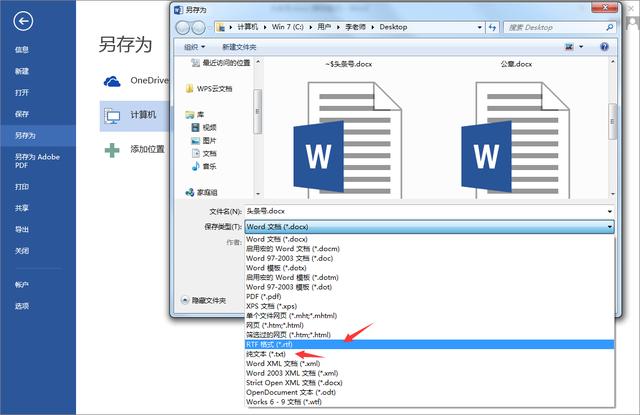Go back using the circled arrow icon
This screenshot has width=640, height=415.
pos(23,21)
